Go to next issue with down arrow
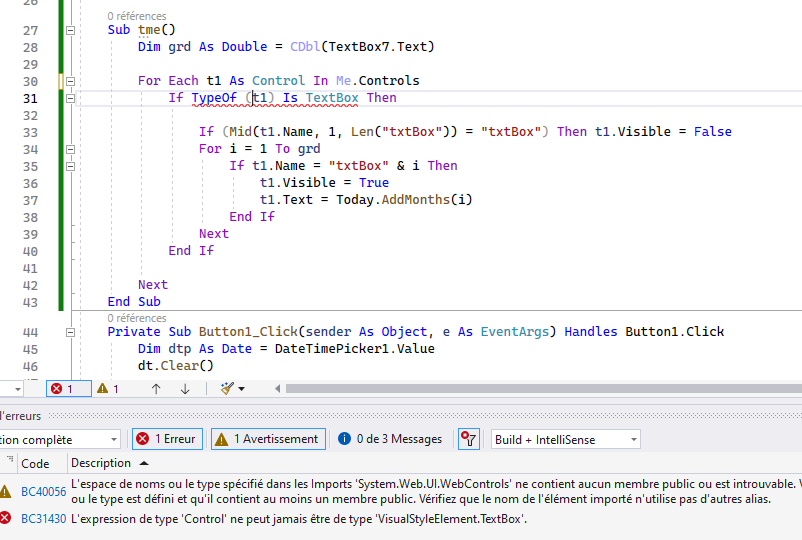Image resolution: width=802 pixels, height=540 pixels. [185, 389]
